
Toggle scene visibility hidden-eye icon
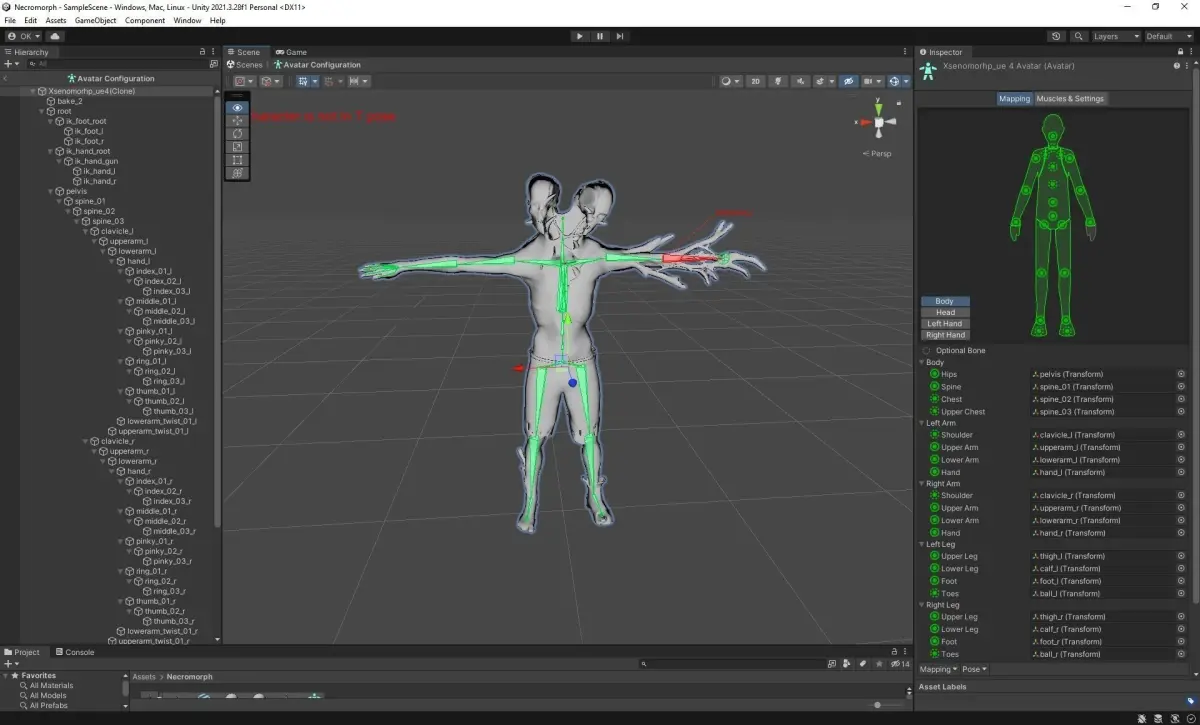click(848, 81)
